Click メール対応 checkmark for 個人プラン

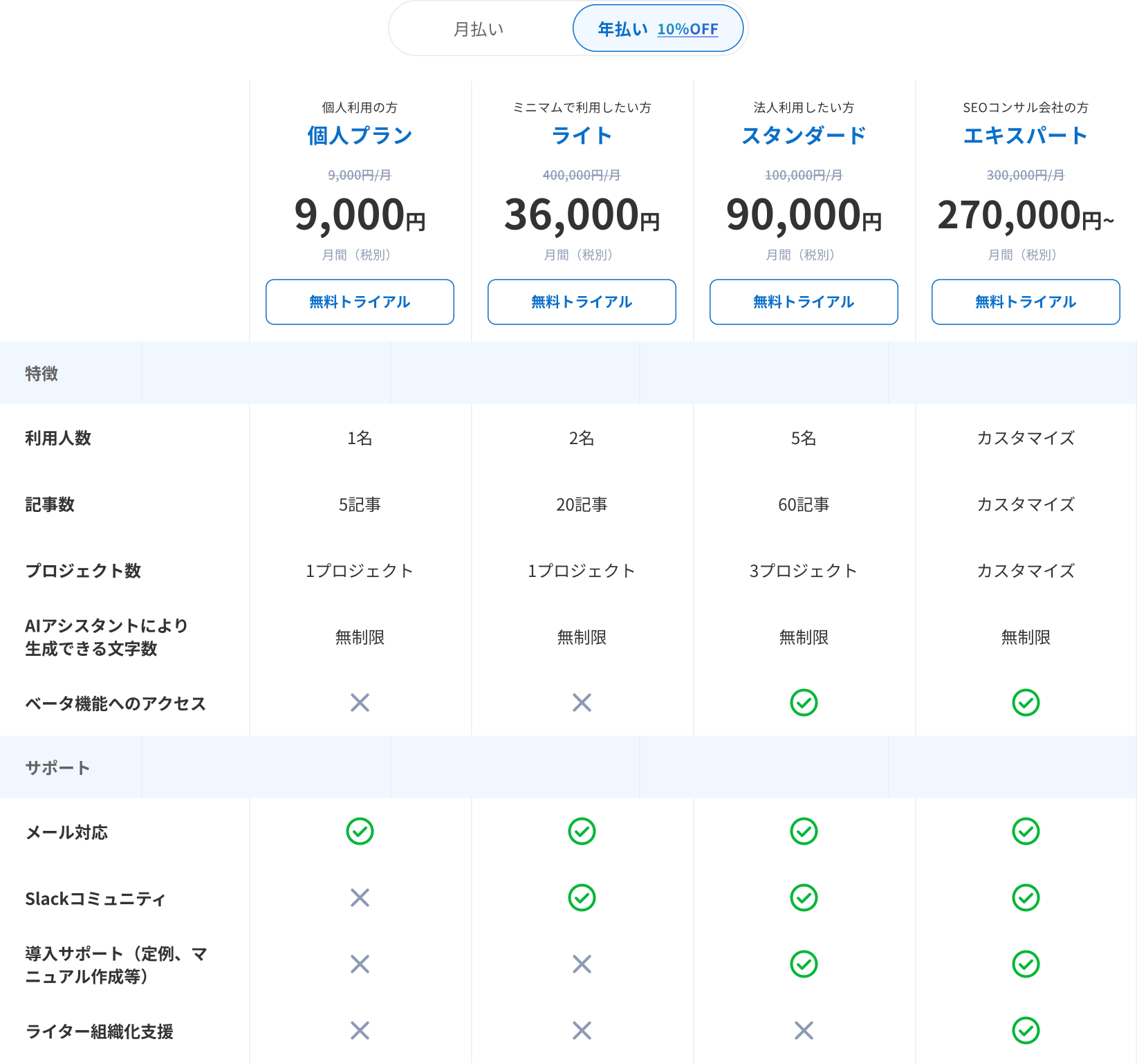(x=360, y=832)
